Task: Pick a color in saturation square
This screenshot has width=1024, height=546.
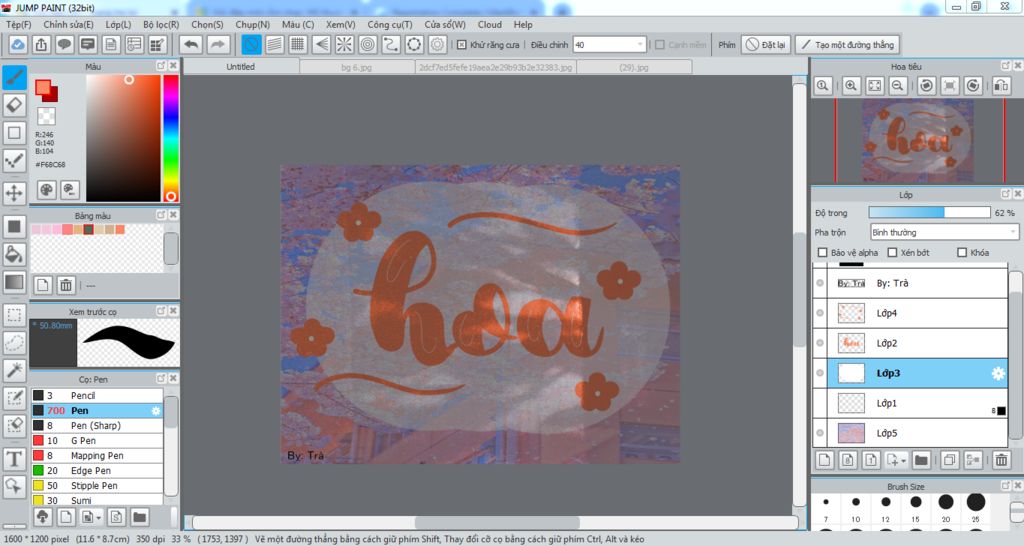Action: [x=123, y=138]
